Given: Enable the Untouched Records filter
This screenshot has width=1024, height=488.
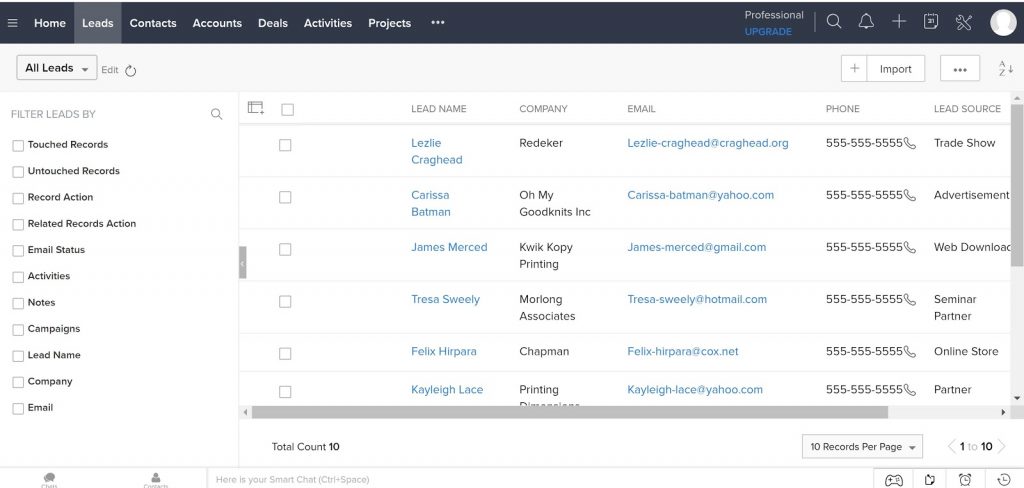Looking at the screenshot, I should tap(18, 172).
